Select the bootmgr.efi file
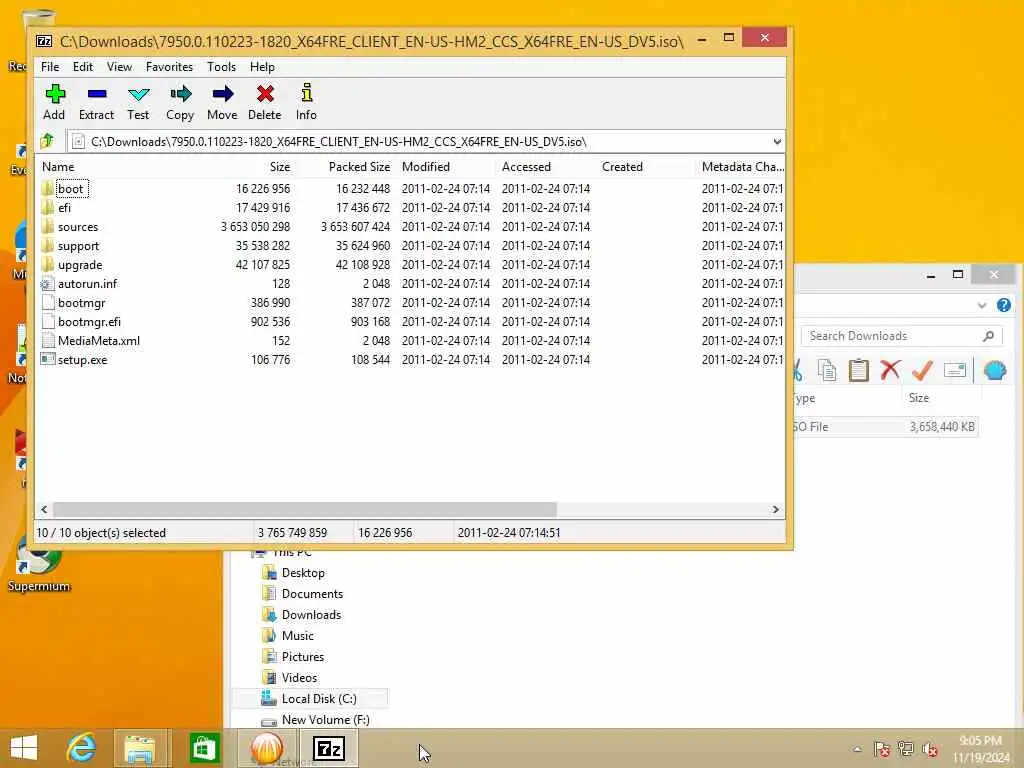The image size is (1024, 768). click(89, 321)
